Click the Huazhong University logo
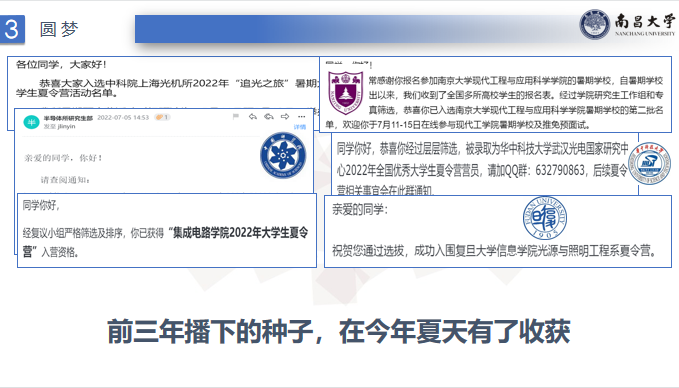The height and width of the screenshot is (388, 679). click(x=649, y=163)
